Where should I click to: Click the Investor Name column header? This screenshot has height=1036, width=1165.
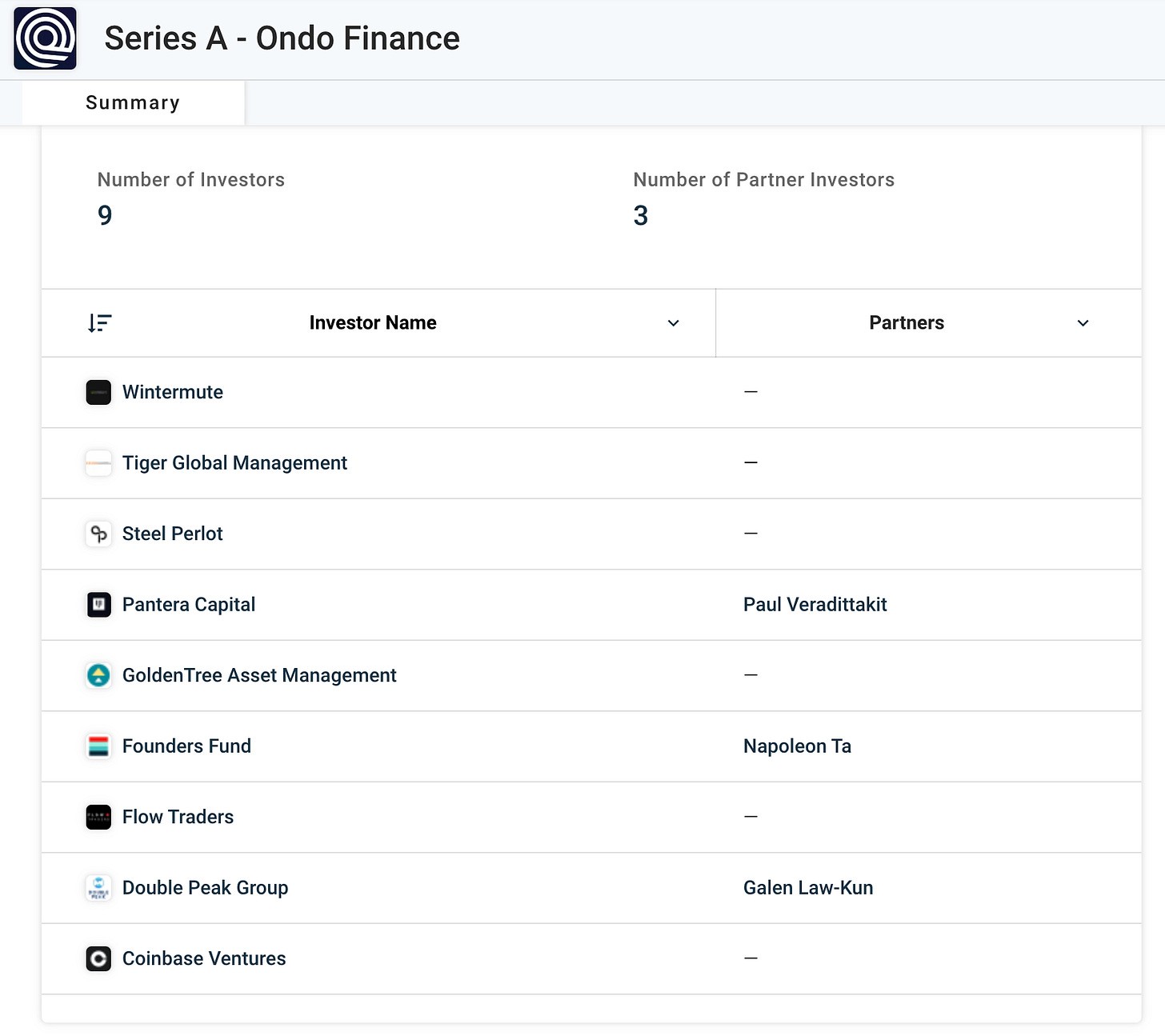pos(373,323)
